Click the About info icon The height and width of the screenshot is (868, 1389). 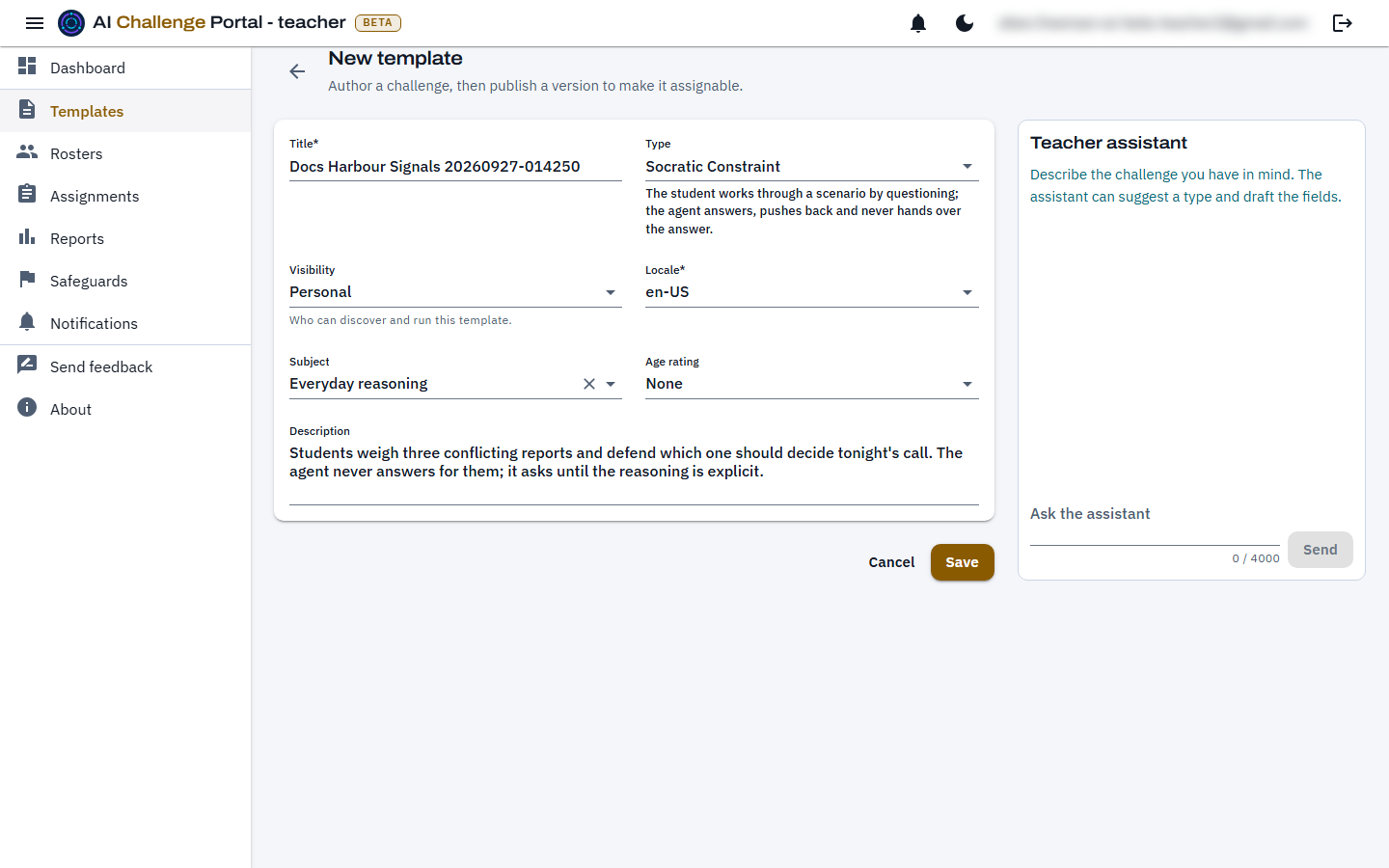pyautogui.click(x=27, y=408)
